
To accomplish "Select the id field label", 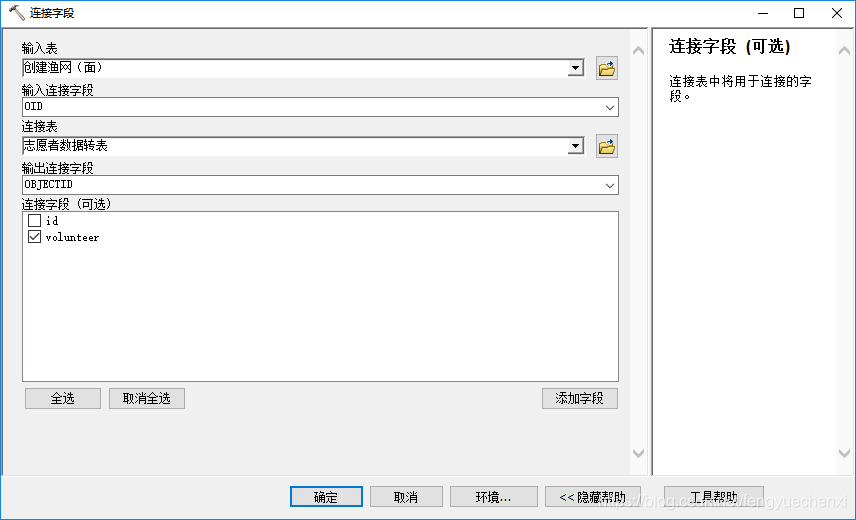I will click(52, 221).
